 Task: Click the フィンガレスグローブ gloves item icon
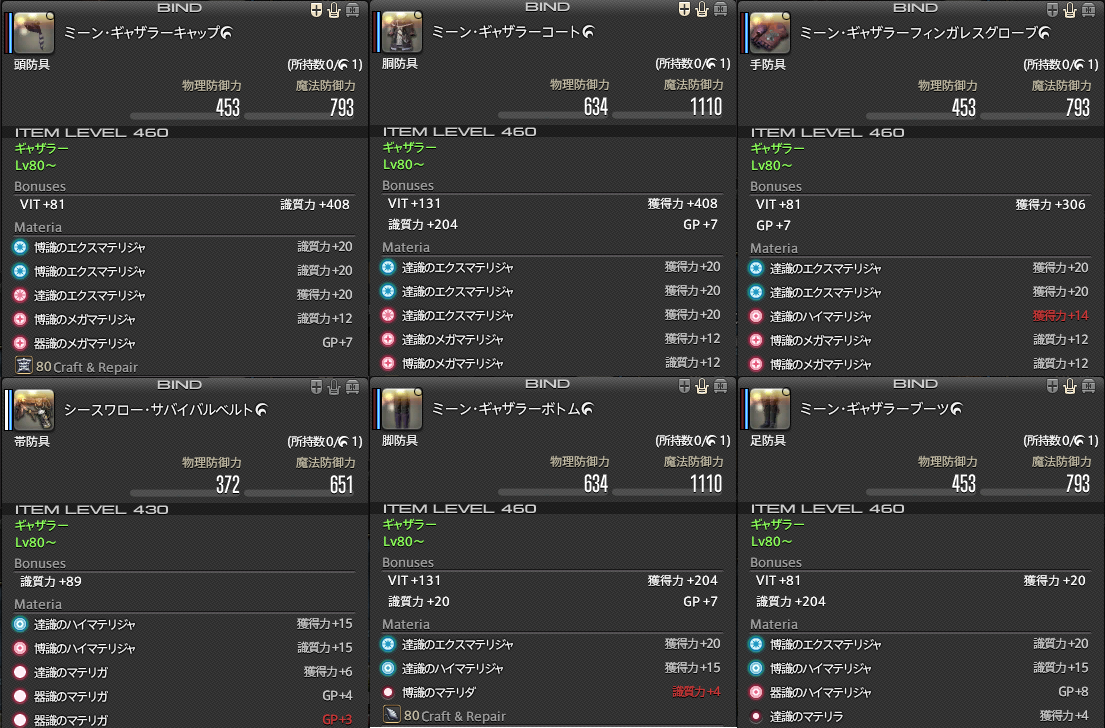(770, 32)
